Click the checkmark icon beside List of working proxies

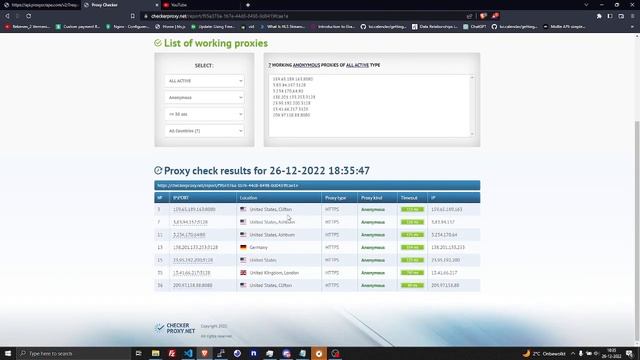(x=158, y=43)
